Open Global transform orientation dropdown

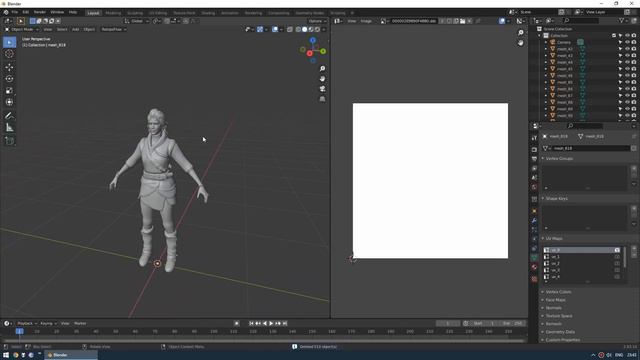point(137,21)
